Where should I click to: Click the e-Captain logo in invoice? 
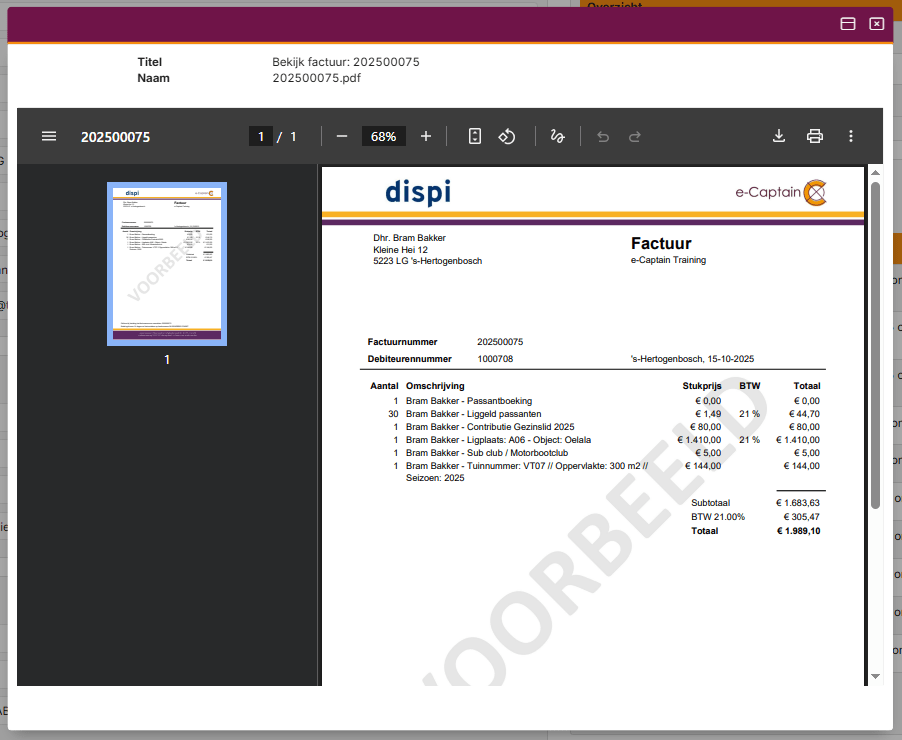[x=780, y=192]
